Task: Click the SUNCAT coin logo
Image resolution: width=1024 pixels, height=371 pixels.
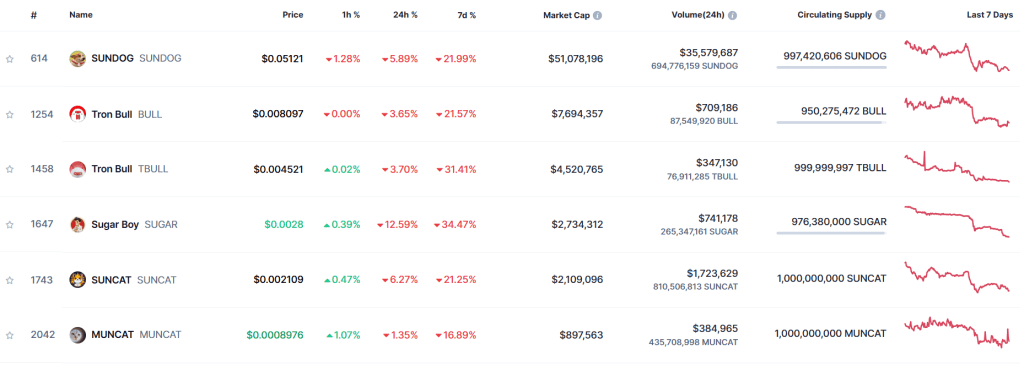Action: tap(78, 280)
